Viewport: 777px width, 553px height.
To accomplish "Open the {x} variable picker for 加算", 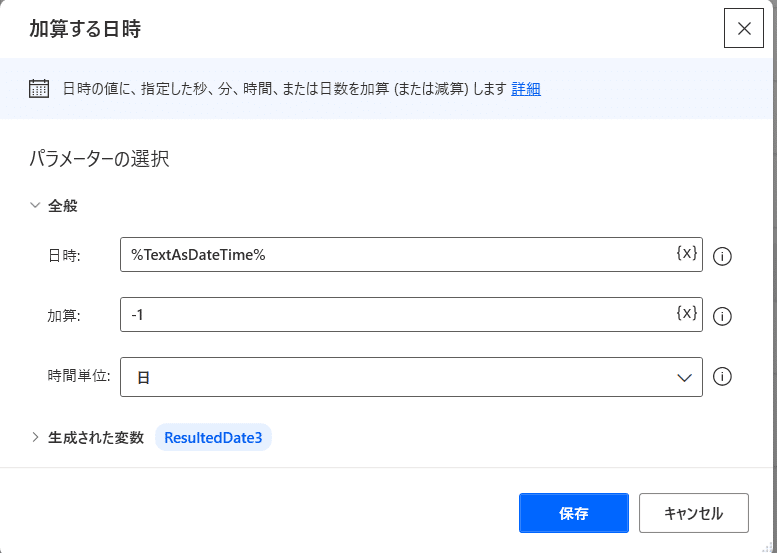I will pos(687,313).
